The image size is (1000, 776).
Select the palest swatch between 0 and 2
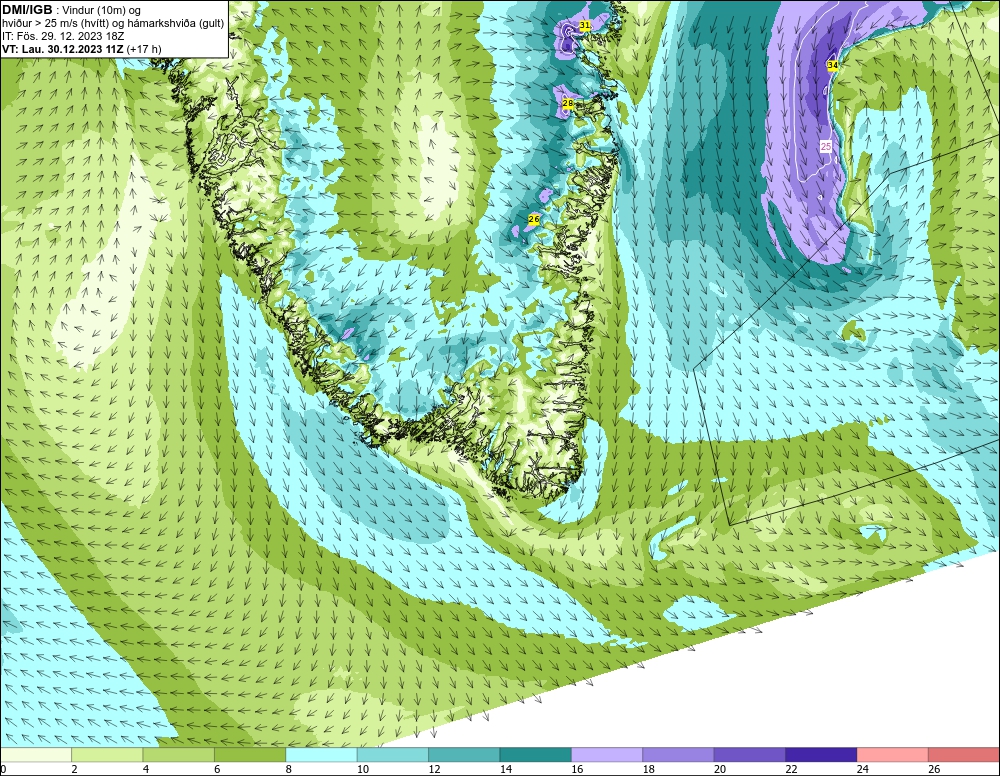tap(36, 755)
